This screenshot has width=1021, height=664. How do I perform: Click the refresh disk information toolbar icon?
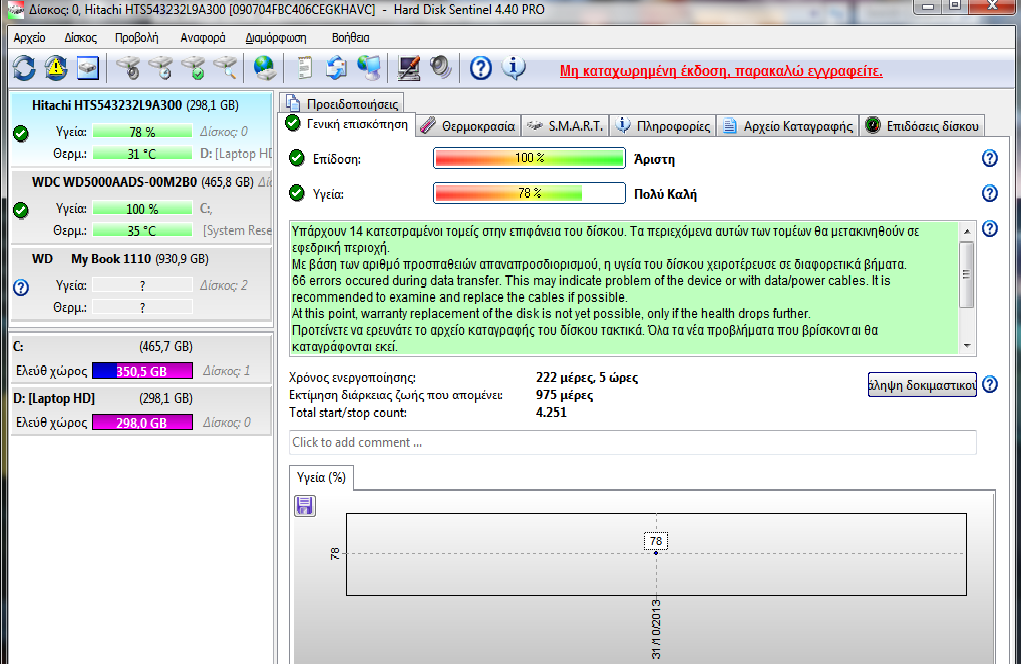point(24,68)
